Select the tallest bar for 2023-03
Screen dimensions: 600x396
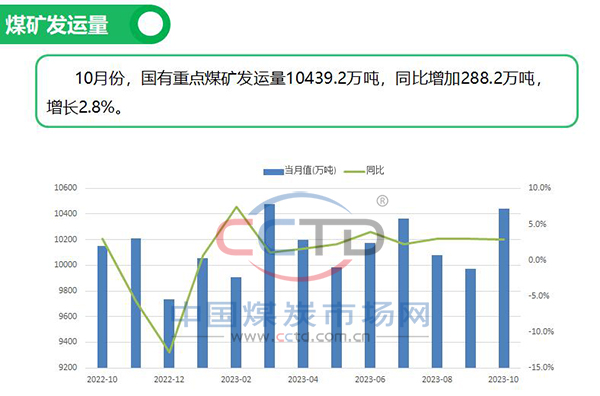pyautogui.click(x=269, y=286)
